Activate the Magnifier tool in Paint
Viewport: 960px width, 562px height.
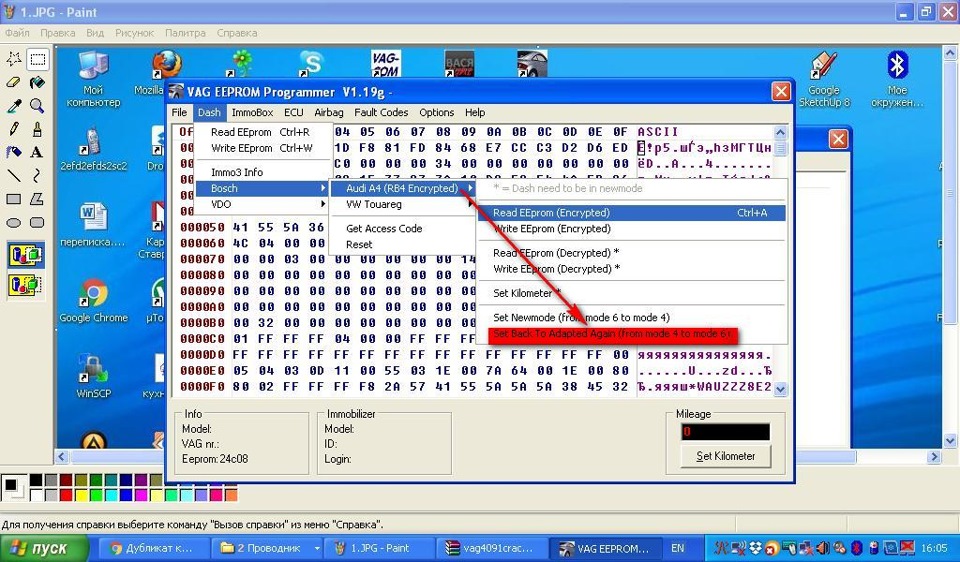pos(37,105)
